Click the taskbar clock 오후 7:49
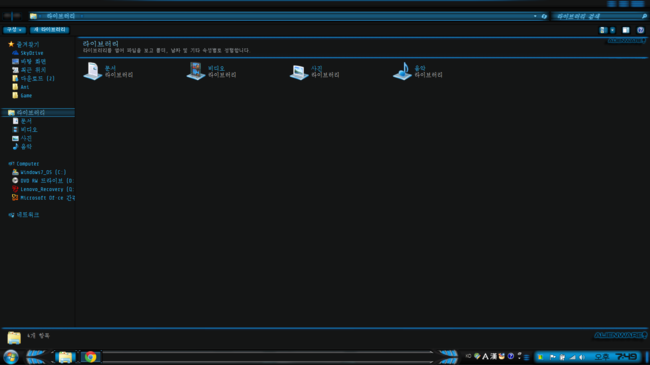 615,357
